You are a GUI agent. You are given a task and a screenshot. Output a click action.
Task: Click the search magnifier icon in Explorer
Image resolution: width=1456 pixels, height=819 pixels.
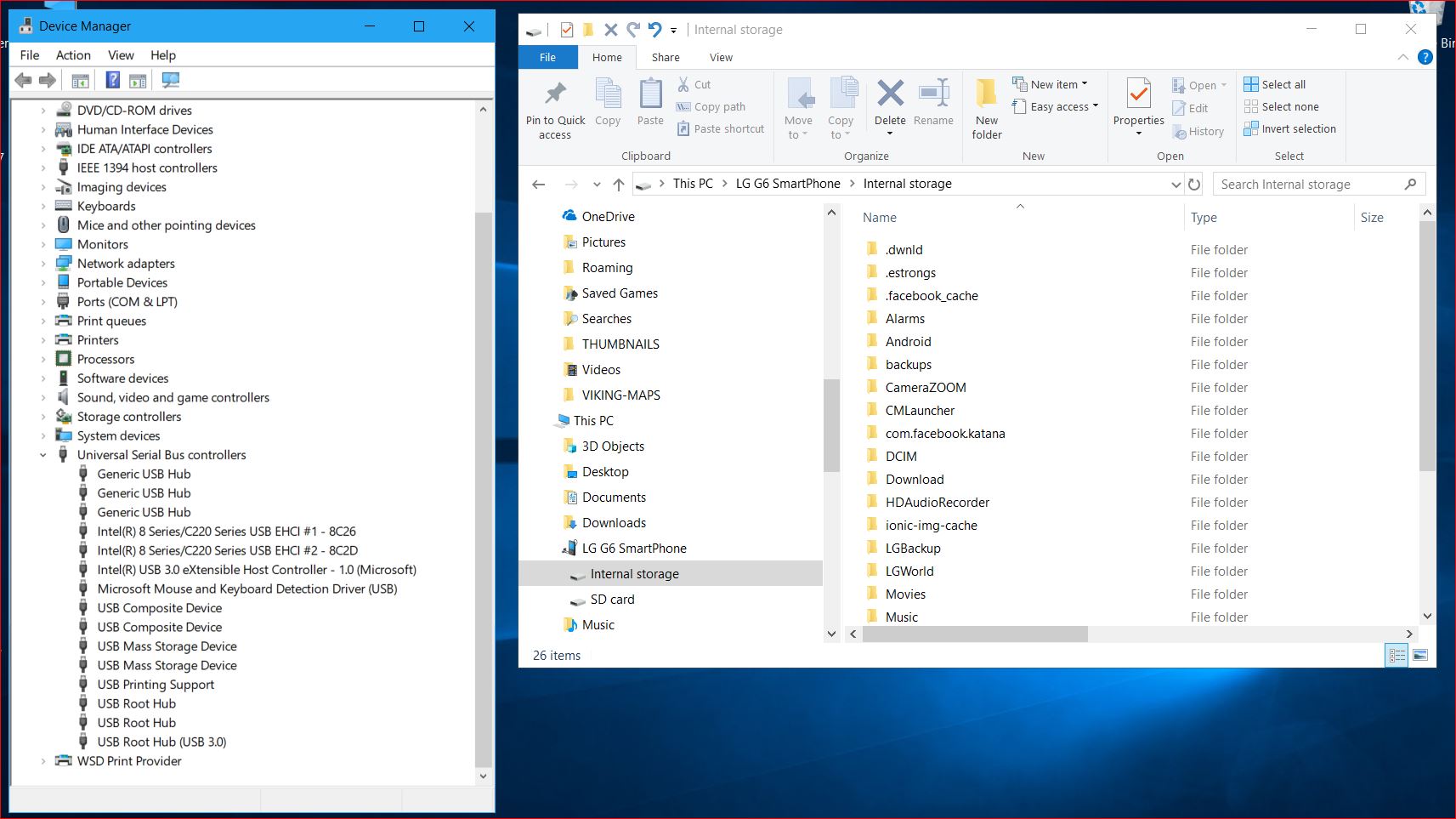pos(1411,184)
